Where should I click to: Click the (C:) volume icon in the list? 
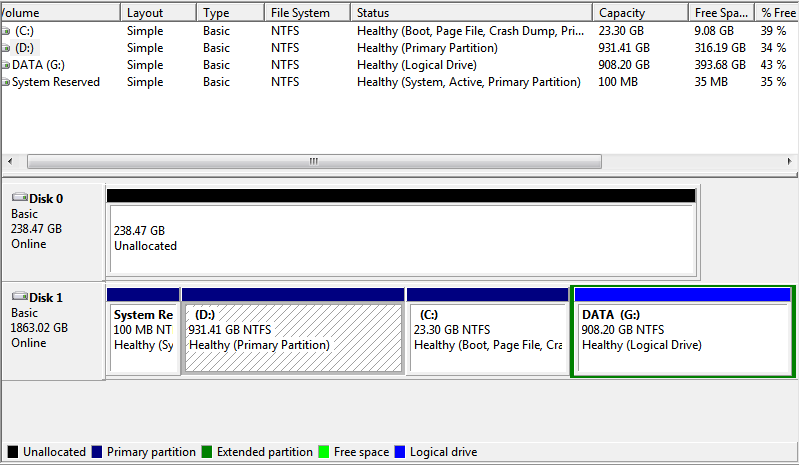[x=5, y=31]
